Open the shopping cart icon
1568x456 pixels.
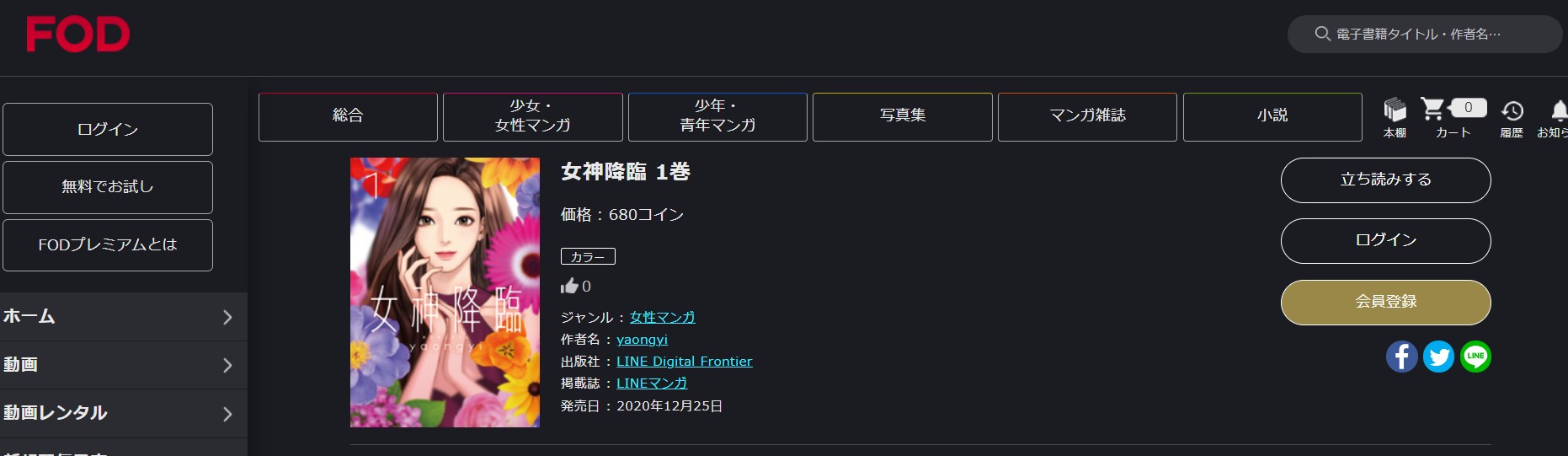[1432, 109]
